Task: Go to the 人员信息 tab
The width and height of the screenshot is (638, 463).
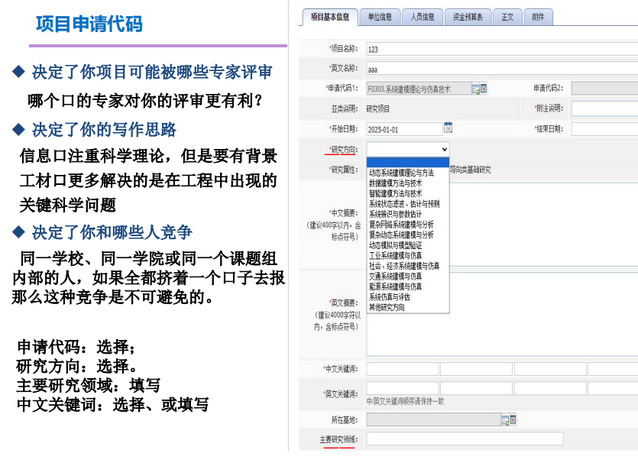Action: tap(422, 17)
